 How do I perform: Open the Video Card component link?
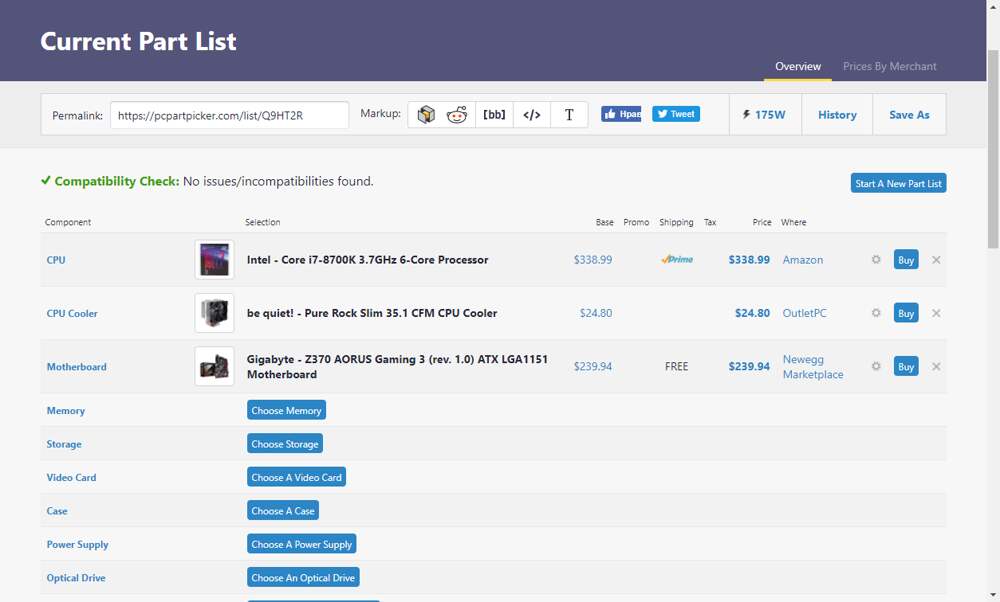[x=71, y=478]
